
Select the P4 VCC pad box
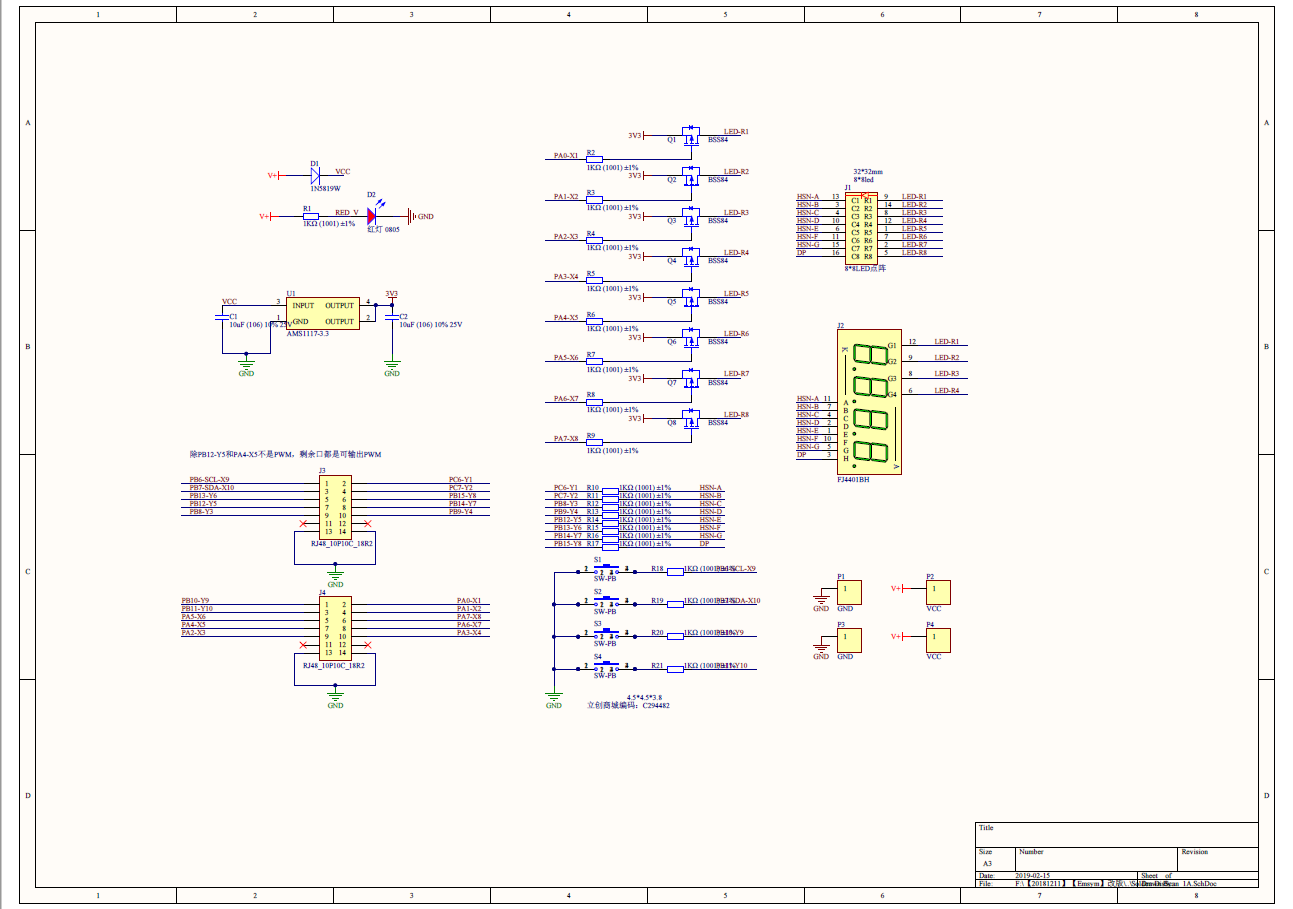(938, 640)
